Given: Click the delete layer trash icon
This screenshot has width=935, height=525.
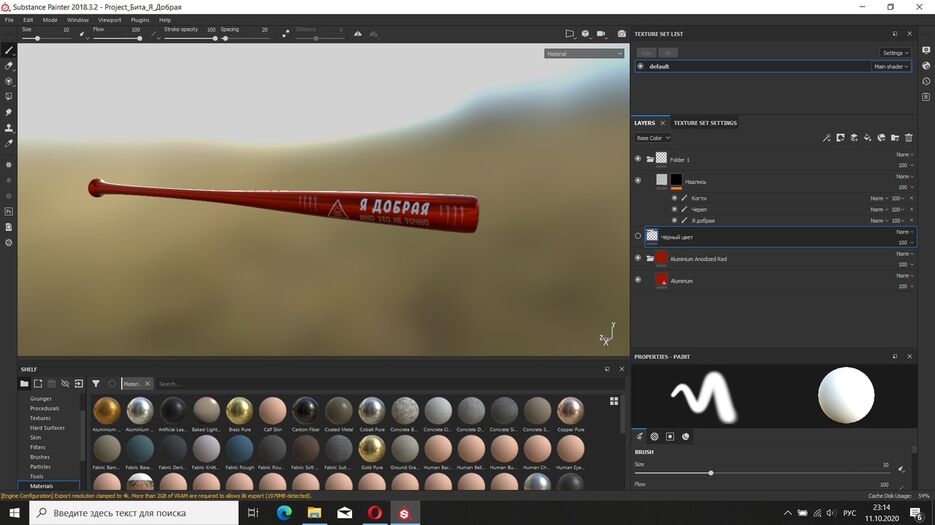Looking at the screenshot, I should 909,138.
